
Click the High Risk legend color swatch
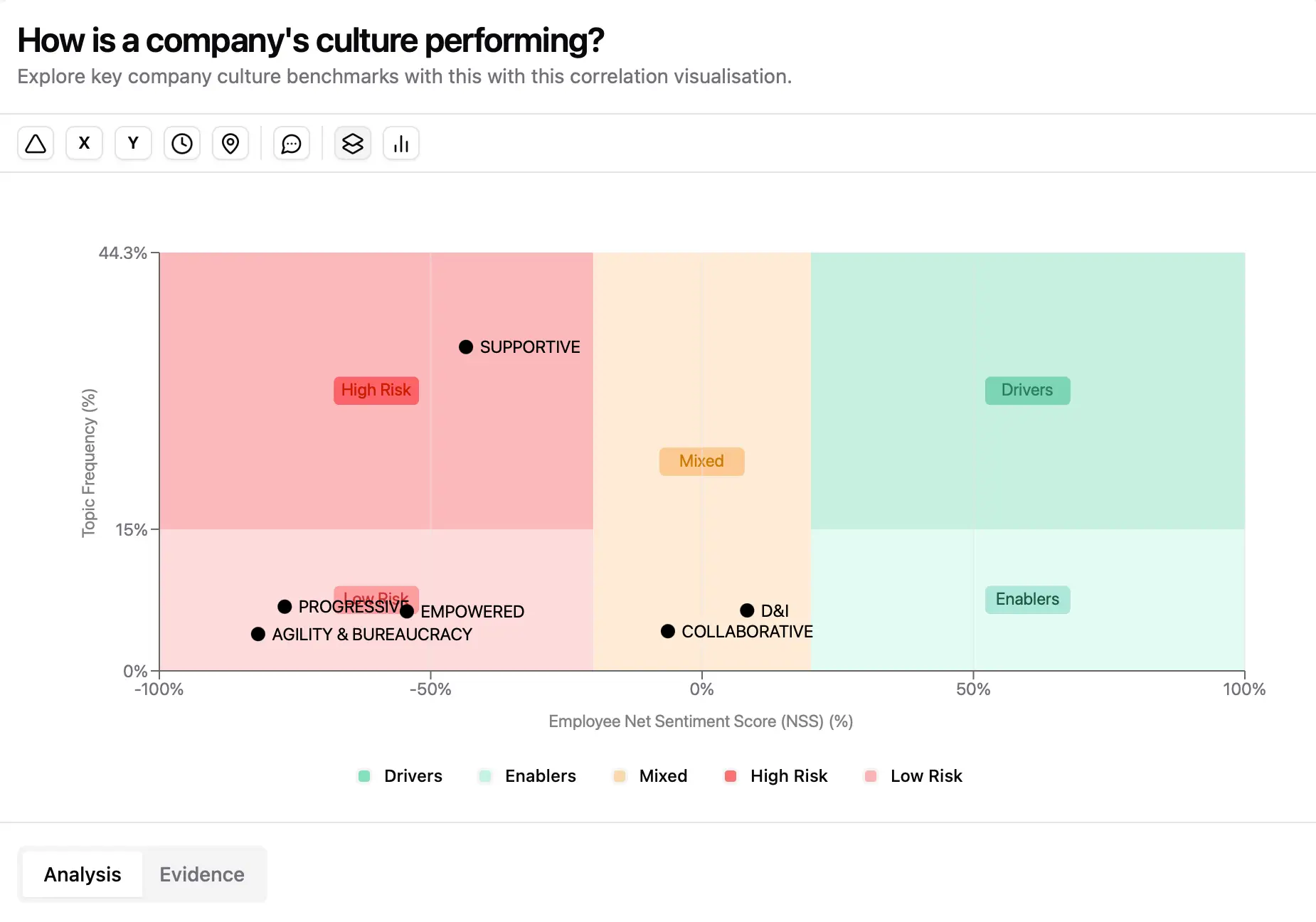click(x=731, y=776)
